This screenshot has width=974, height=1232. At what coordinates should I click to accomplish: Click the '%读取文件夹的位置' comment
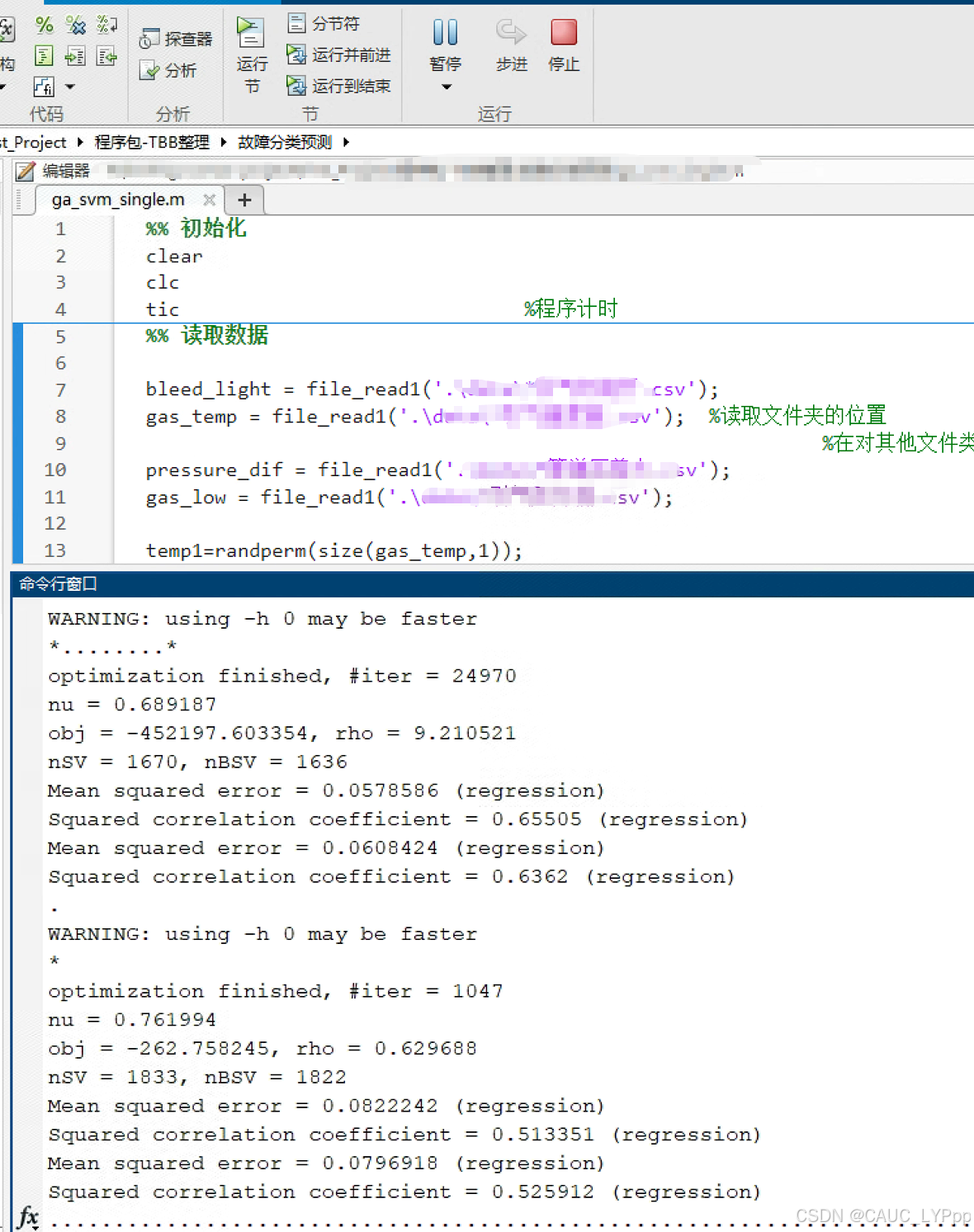click(797, 415)
